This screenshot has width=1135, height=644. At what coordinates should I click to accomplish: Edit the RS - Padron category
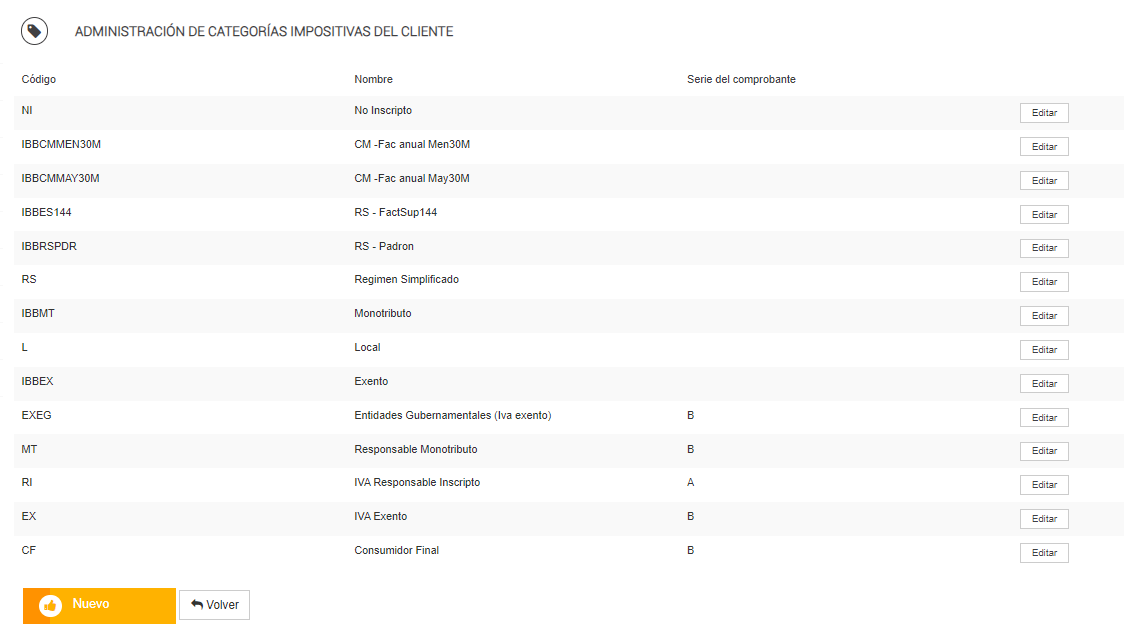point(1044,248)
